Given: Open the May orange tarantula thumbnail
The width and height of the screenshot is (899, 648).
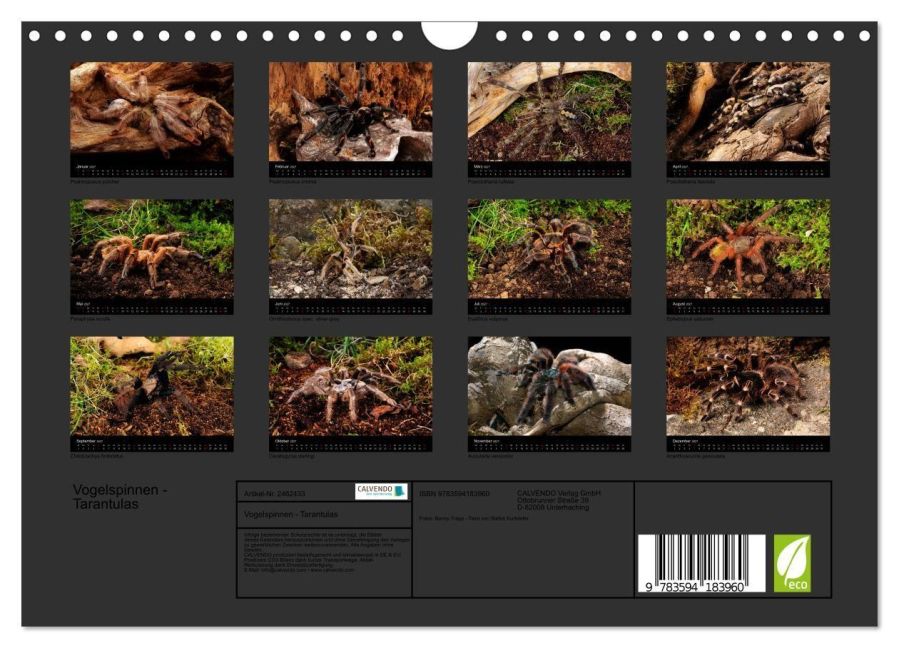Looking at the screenshot, I should click(x=152, y=249).
